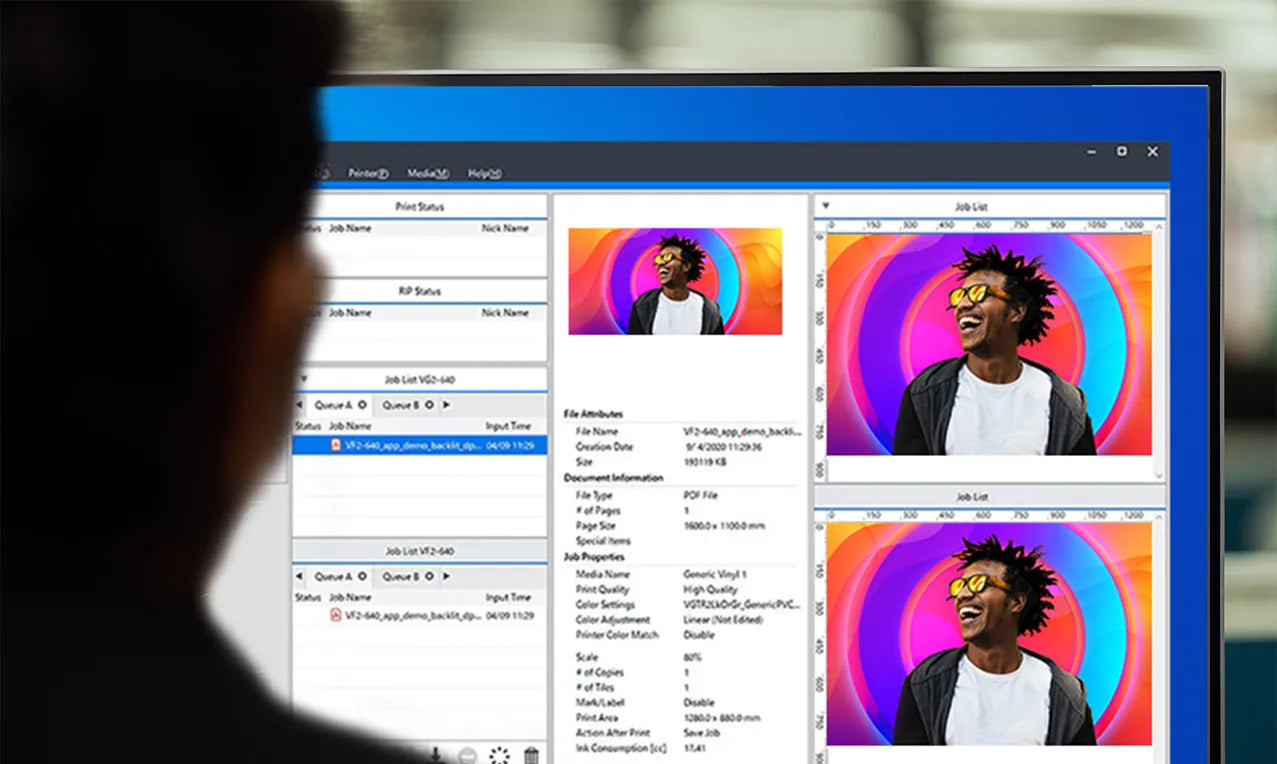Click the RIP processing spinner icon
This screenshot has width=1277, height=764.
499,755
